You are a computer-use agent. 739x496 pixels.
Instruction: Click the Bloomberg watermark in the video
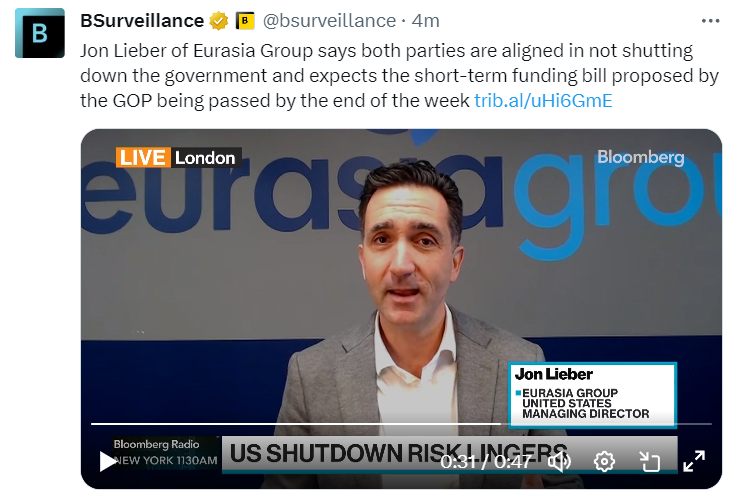click(x=640, y=157)
